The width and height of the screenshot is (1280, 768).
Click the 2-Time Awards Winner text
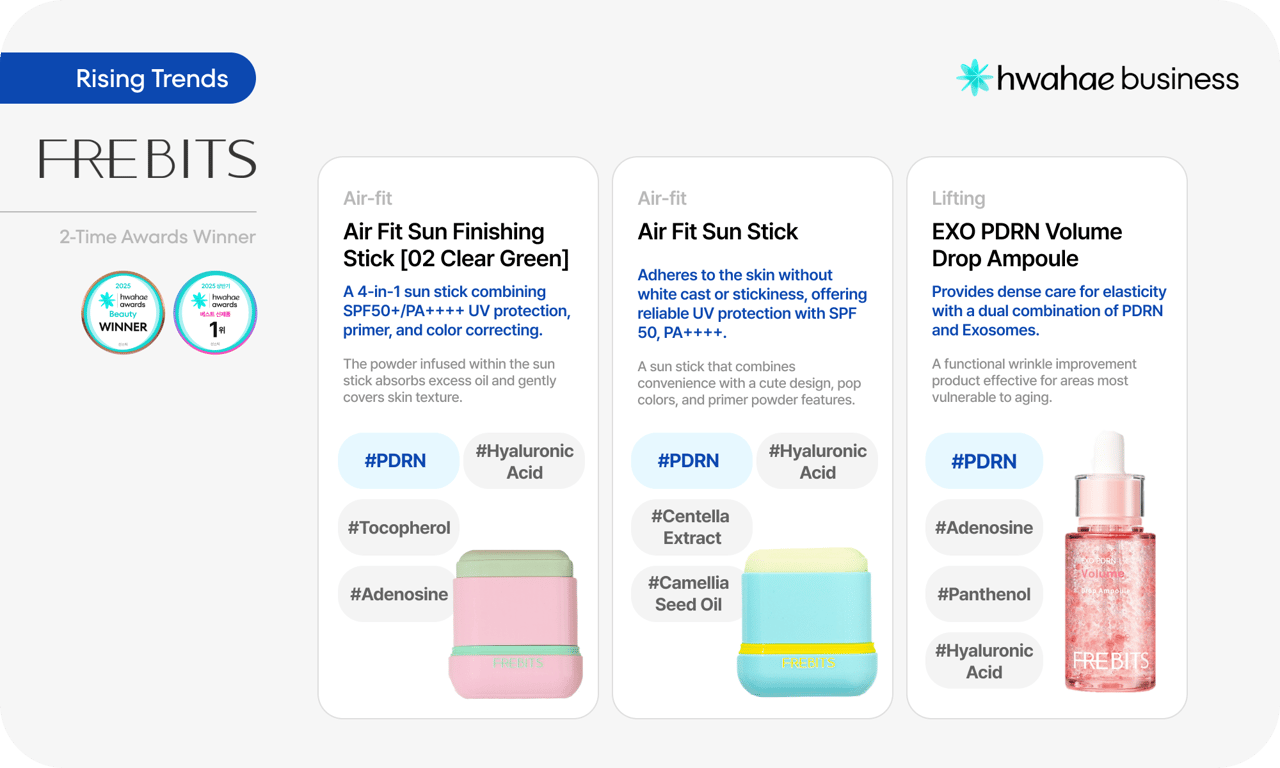coord(157,237)
